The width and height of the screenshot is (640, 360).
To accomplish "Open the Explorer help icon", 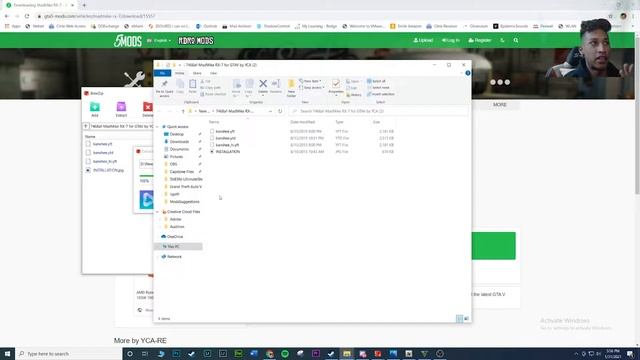I will click(468, 73).
